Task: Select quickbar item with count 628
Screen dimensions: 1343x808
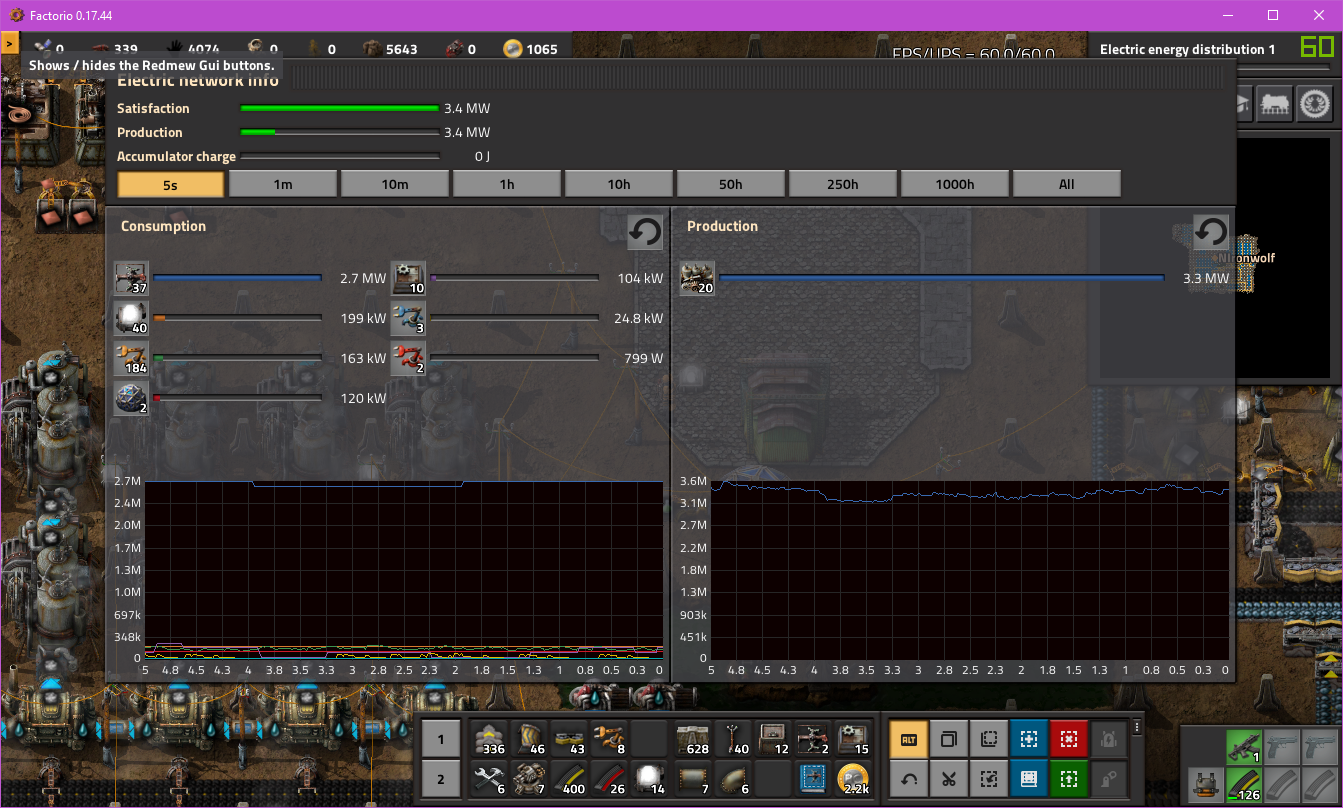Action: coord(692,739)
